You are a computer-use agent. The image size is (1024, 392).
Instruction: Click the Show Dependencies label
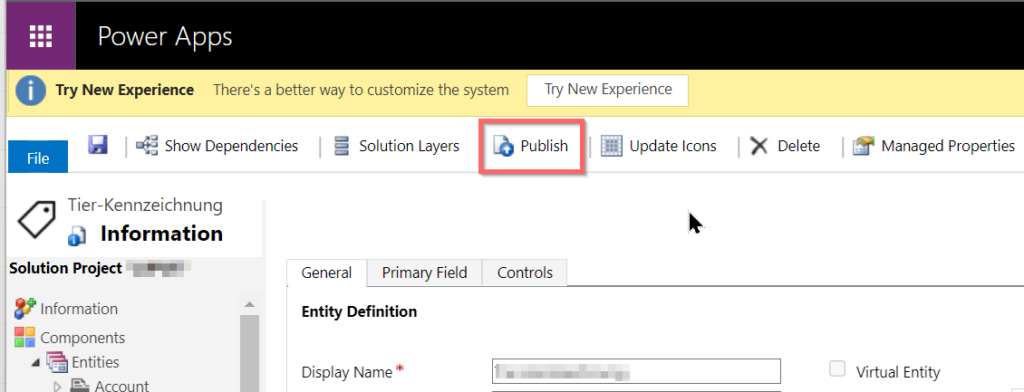pos(231,146)
